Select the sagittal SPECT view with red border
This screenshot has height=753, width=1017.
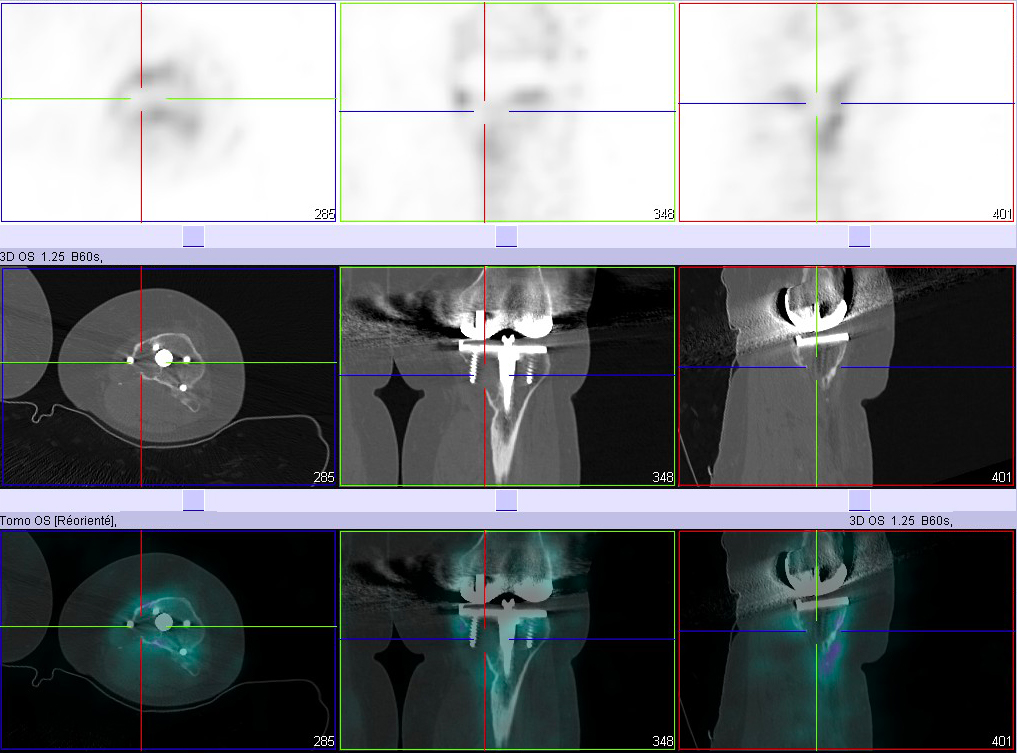[846, 113]
